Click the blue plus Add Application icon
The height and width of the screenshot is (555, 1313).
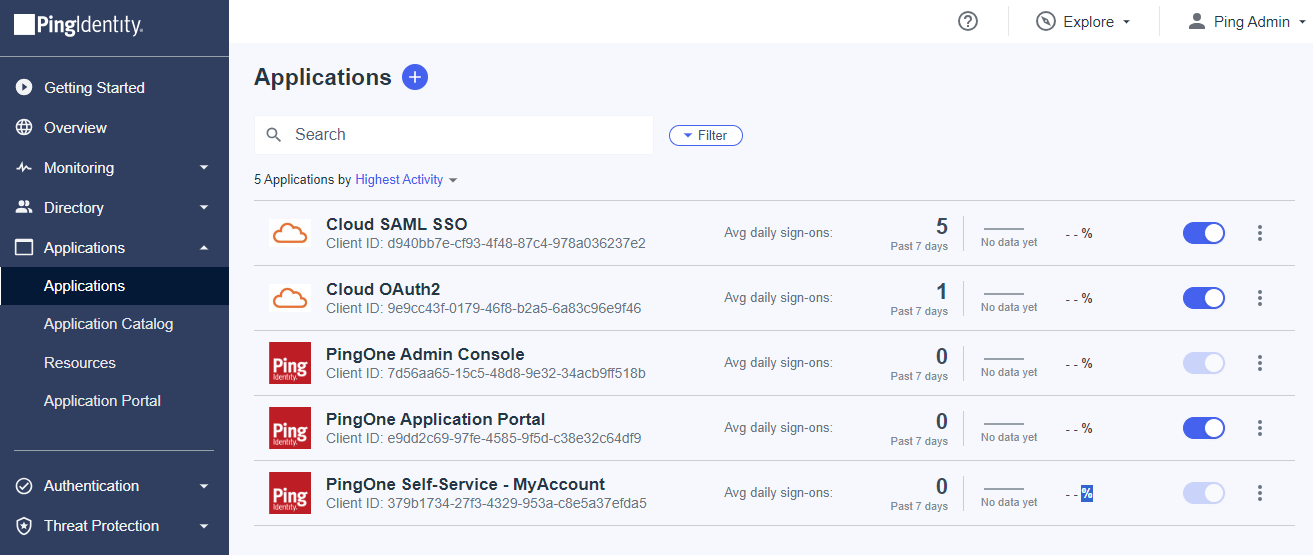tap(415, 77)
